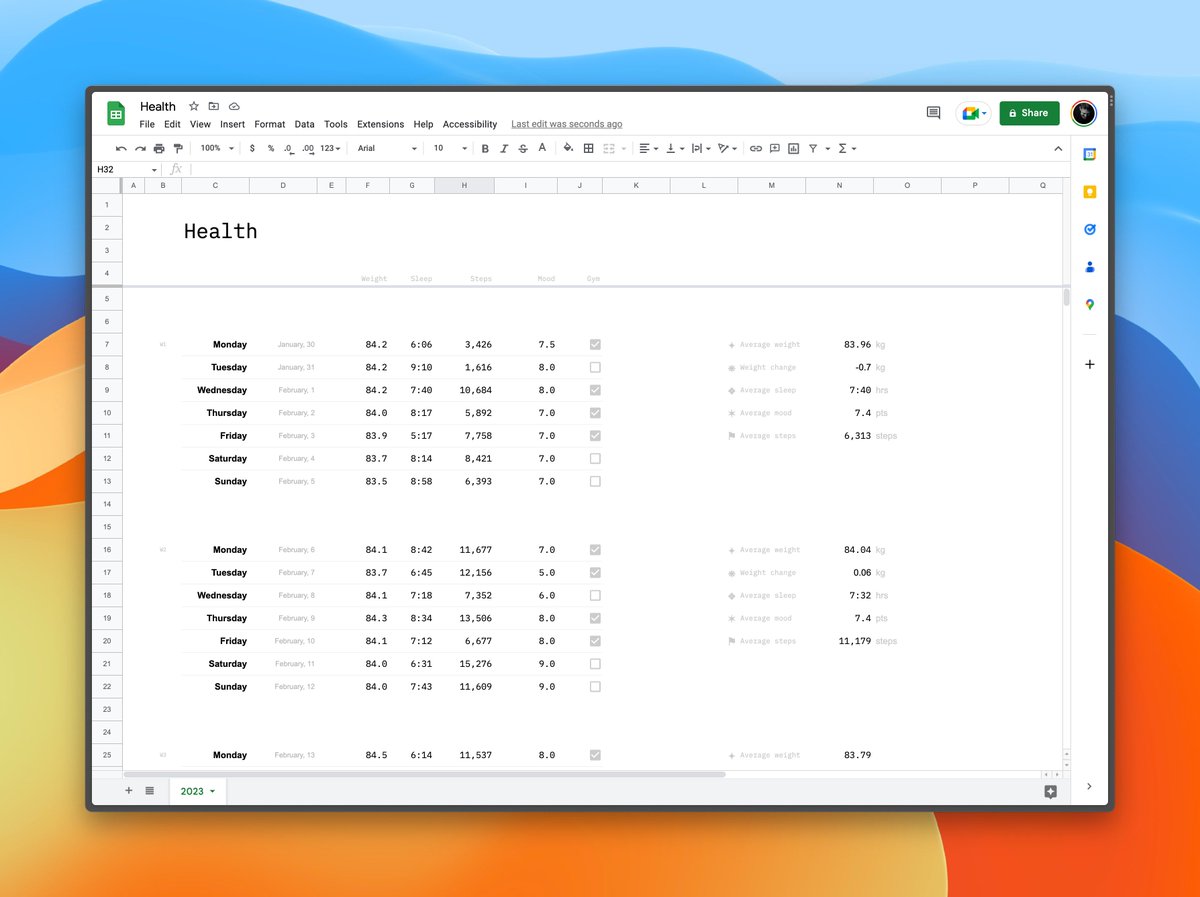Viewport: 1200px width, 897px height.
Task: Insert link icon
Action: pos(756,148)
